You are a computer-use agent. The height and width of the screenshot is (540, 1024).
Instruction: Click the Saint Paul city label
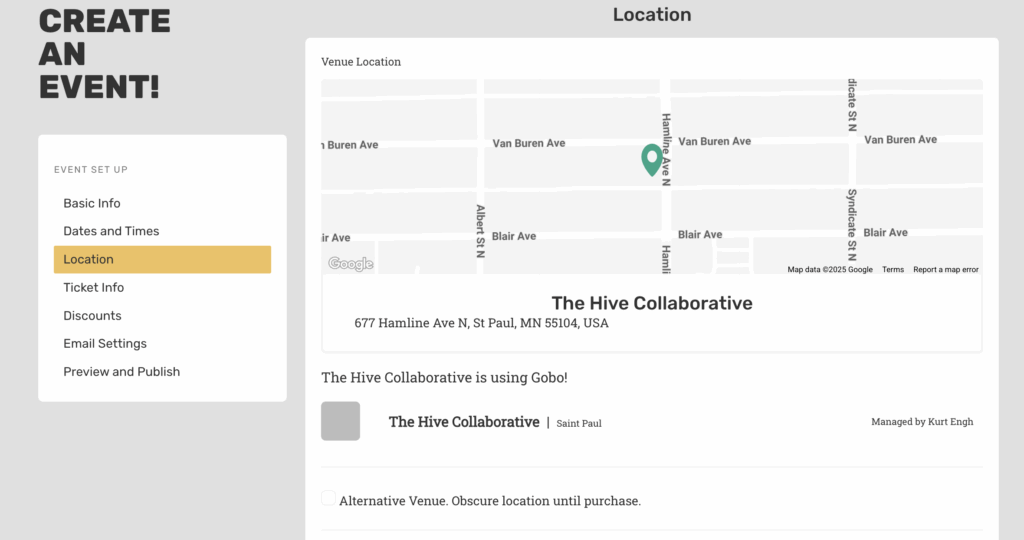pyautogui.click(x=579, y=423)
